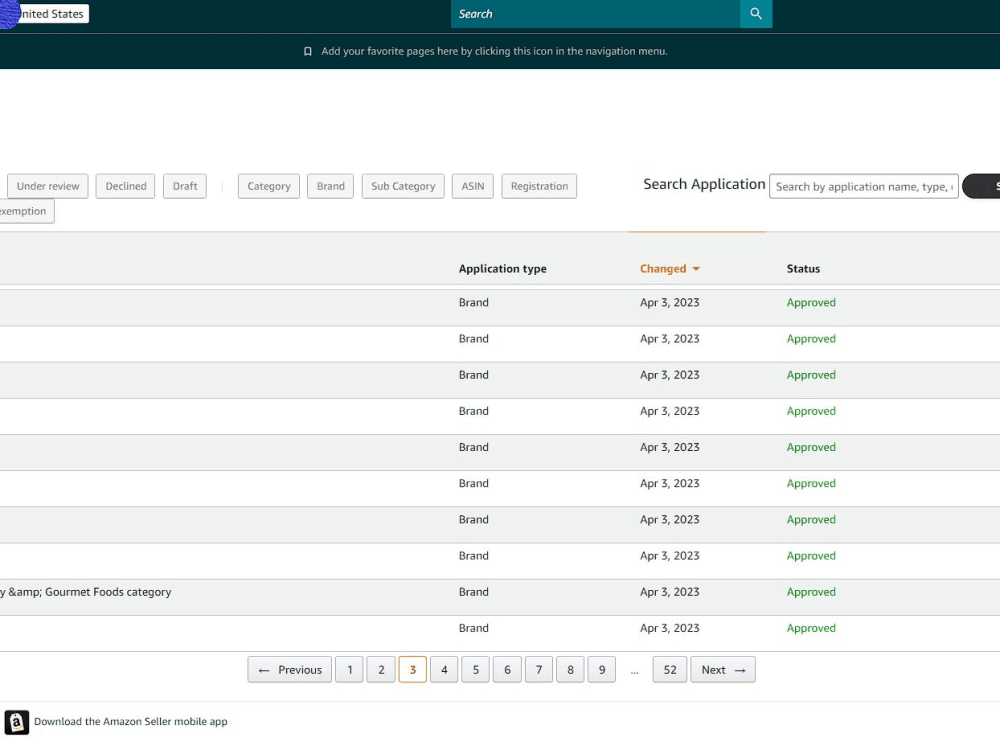Focus the Search Application input field
This screenshot has width=1000, height=750.
click(x=864, y=186)
